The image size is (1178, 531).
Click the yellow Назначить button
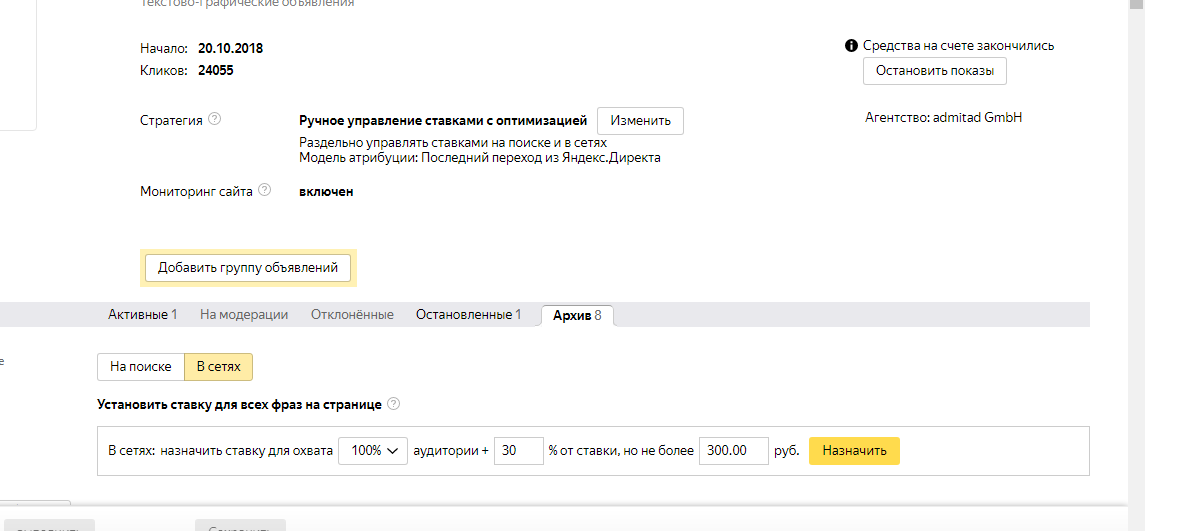(854, 451)
